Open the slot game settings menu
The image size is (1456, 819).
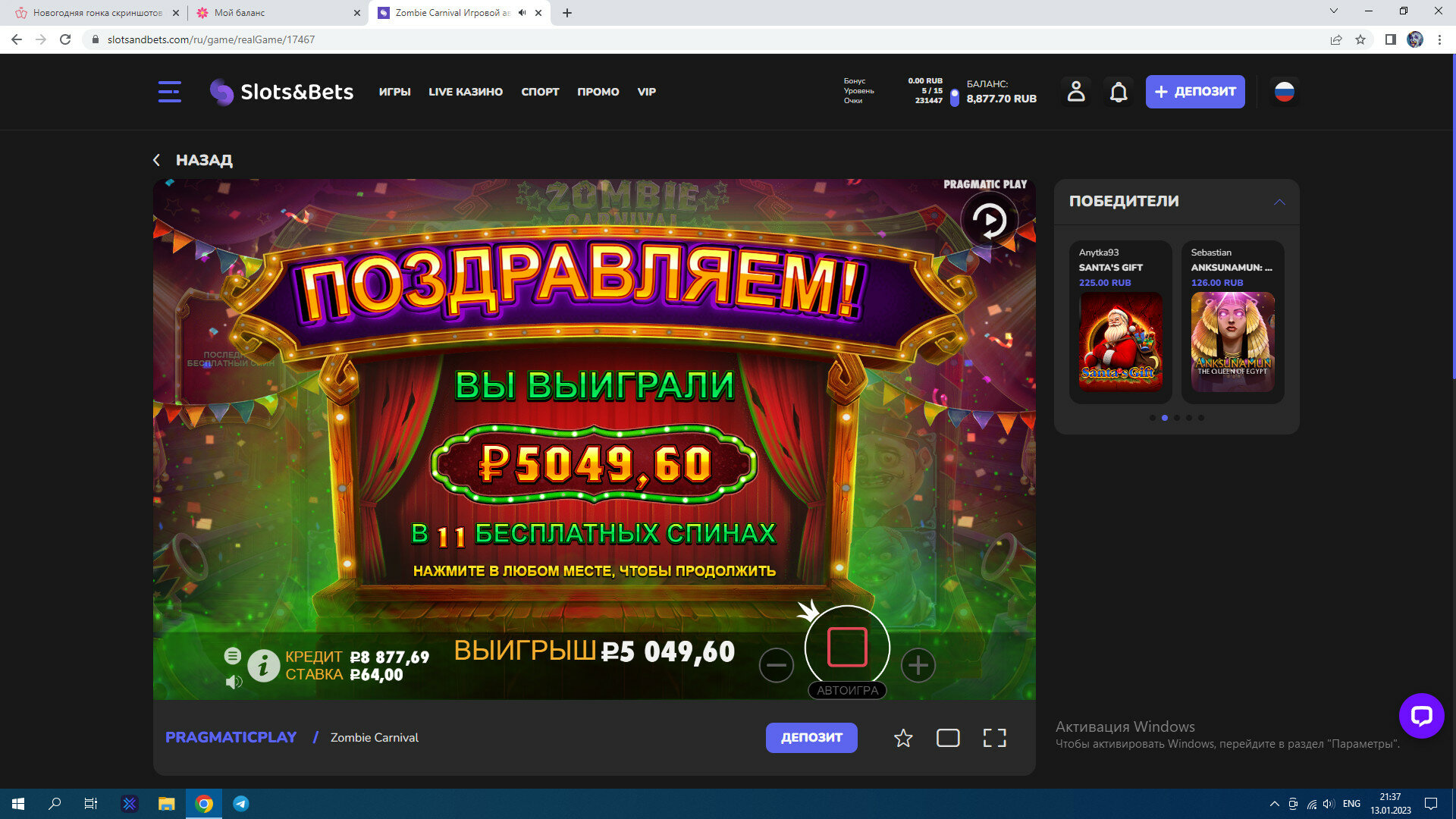(x=233, y=656)
